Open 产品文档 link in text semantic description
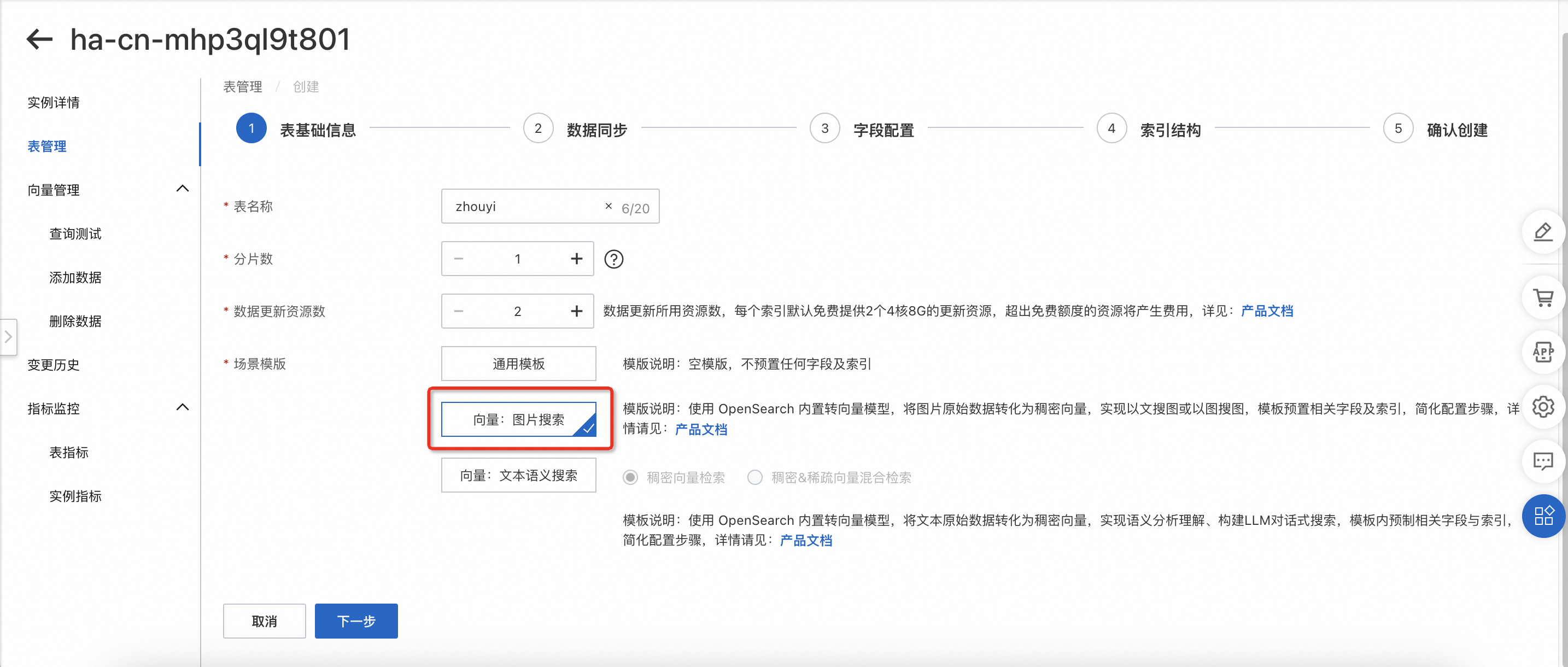Screen dimensions: 1568x667 [x=806, y=540]
